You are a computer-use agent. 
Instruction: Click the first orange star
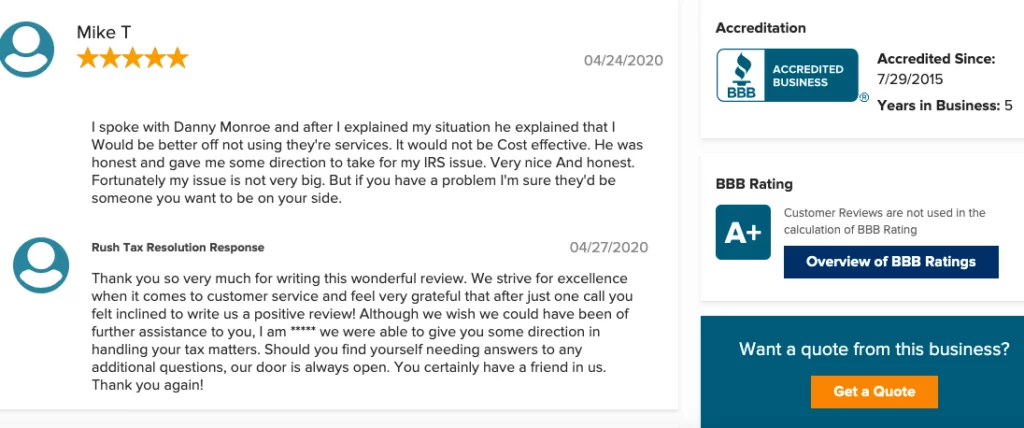88,58
